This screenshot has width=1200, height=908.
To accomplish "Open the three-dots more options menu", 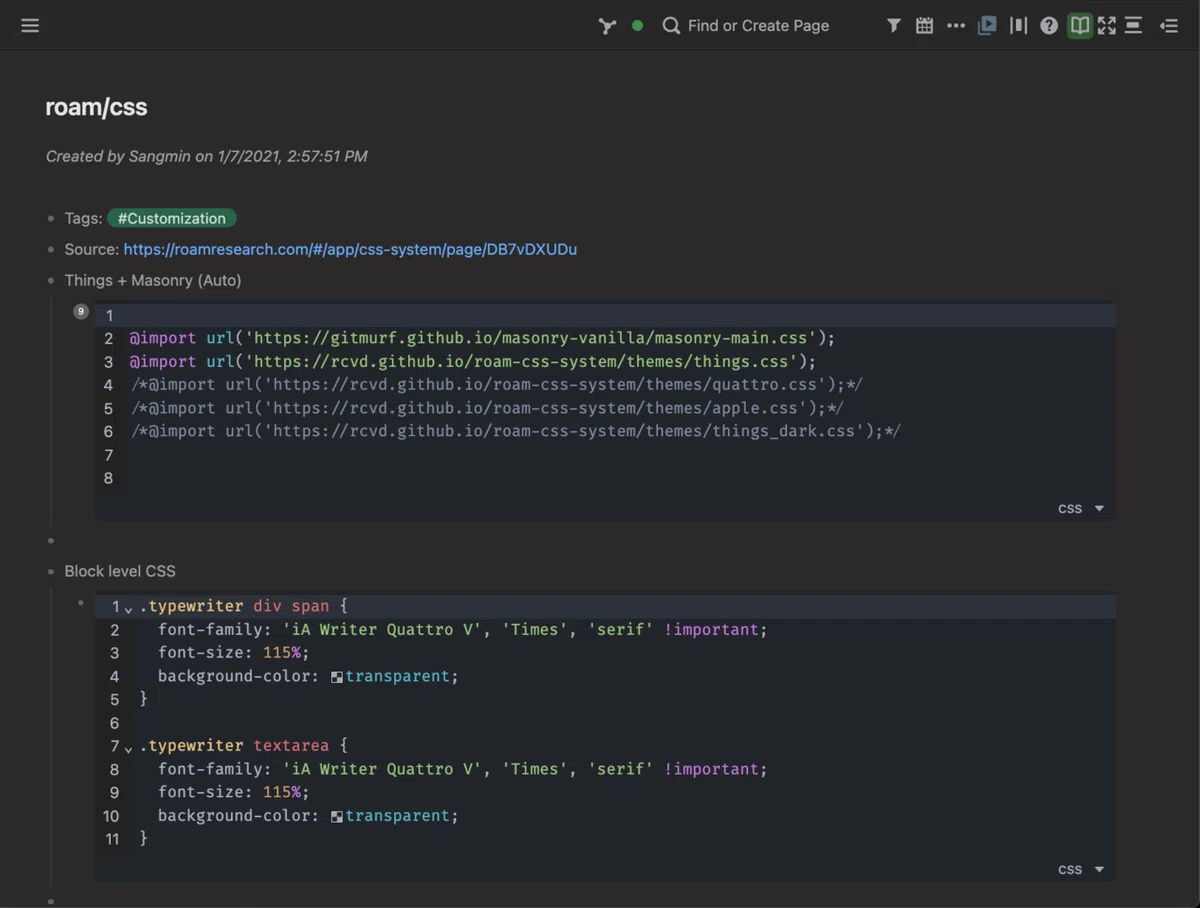I will click(x=956, y=26).
